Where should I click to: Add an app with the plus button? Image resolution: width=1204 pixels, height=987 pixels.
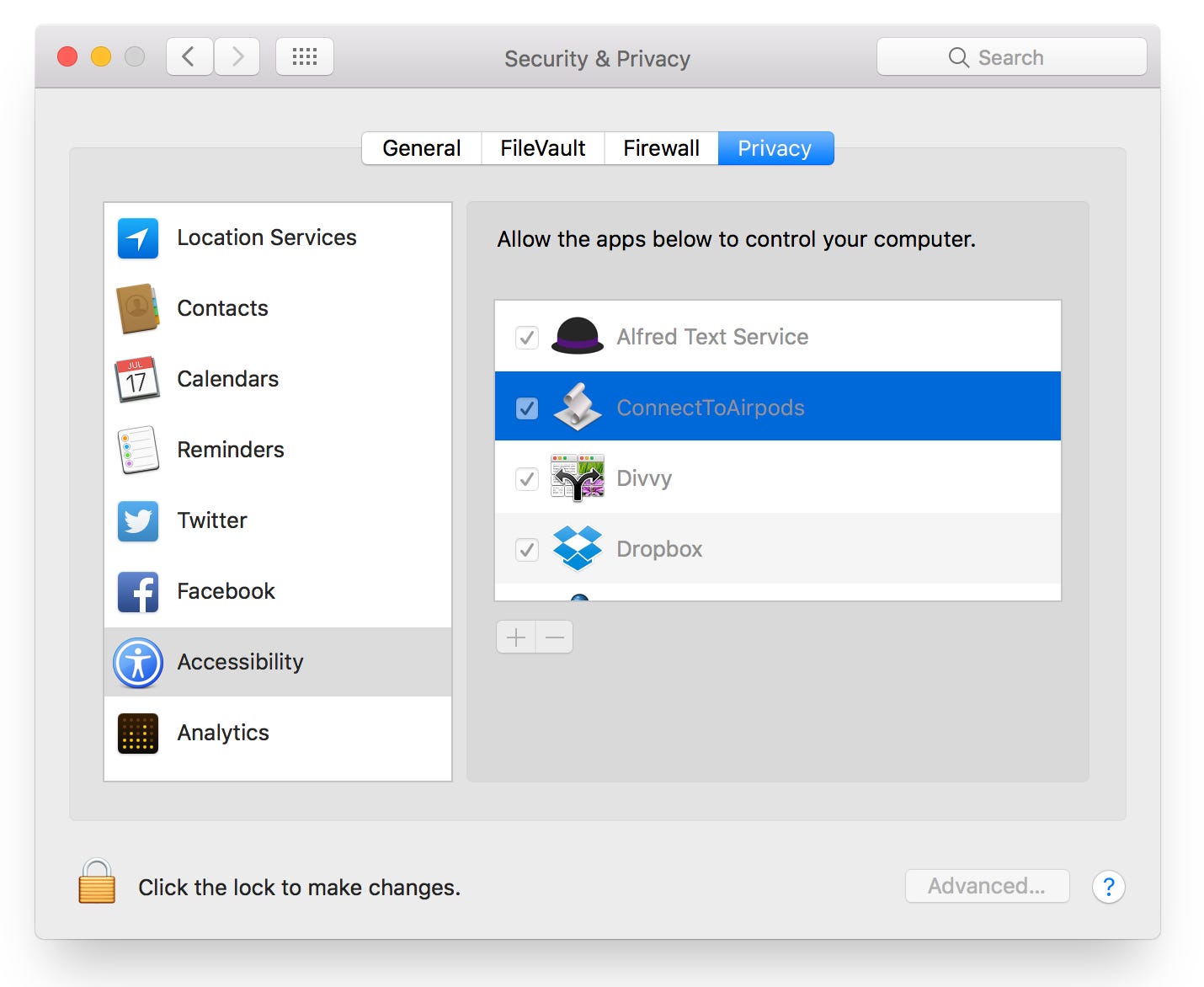pyautogui.click(x=516, y=638)
